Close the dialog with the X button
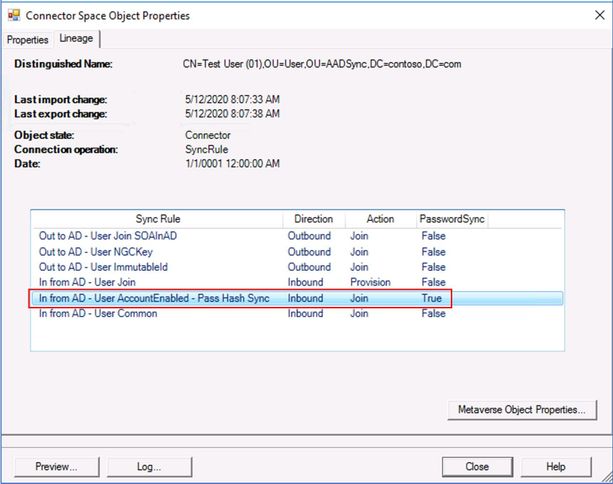 click(x=599, y=15)
